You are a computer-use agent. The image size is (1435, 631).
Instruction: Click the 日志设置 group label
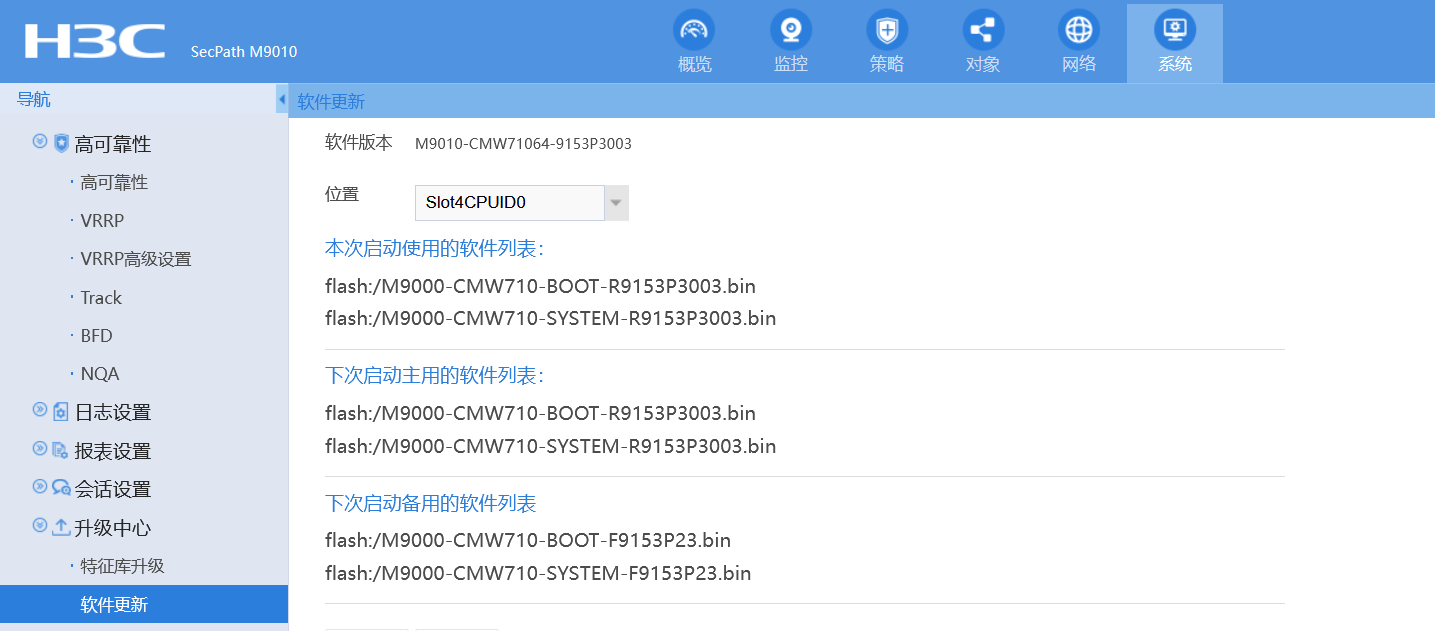click(113, 412)
